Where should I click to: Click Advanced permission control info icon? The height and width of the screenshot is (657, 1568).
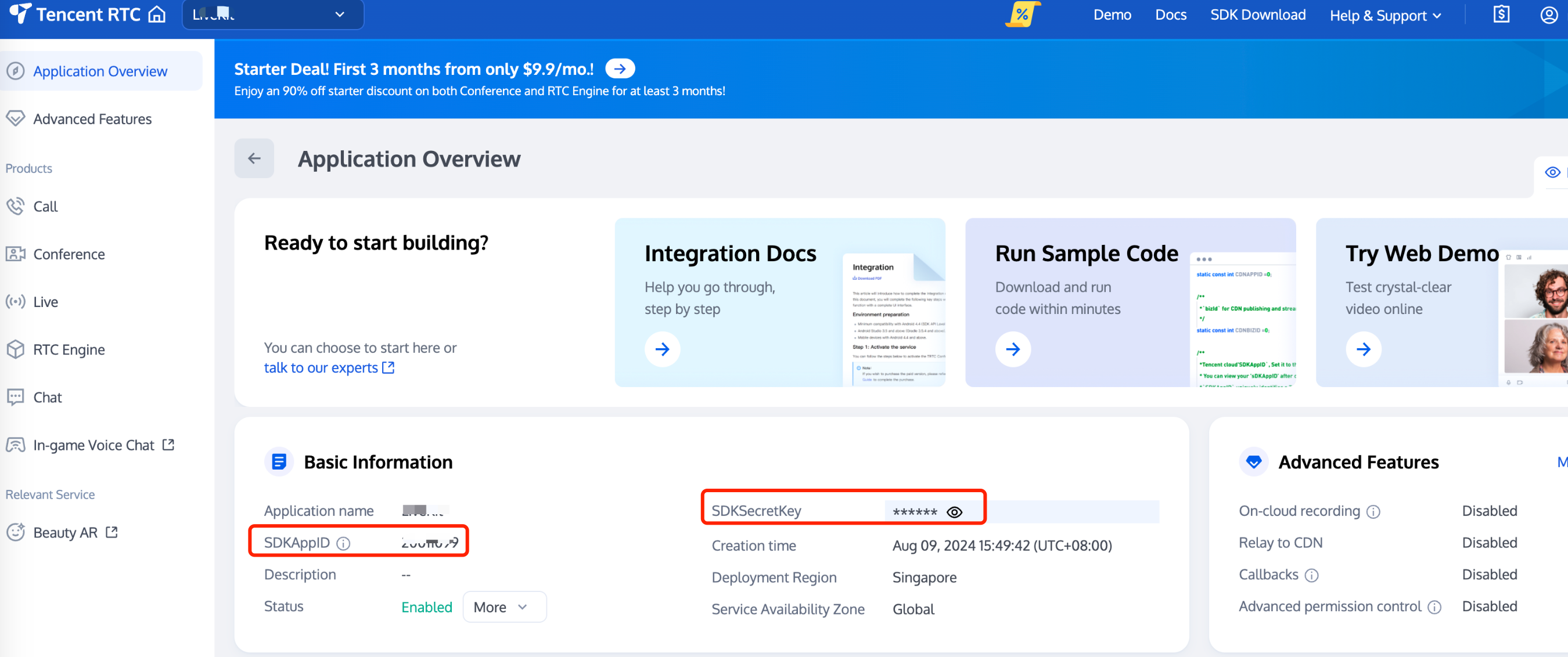coord(1434,607)
